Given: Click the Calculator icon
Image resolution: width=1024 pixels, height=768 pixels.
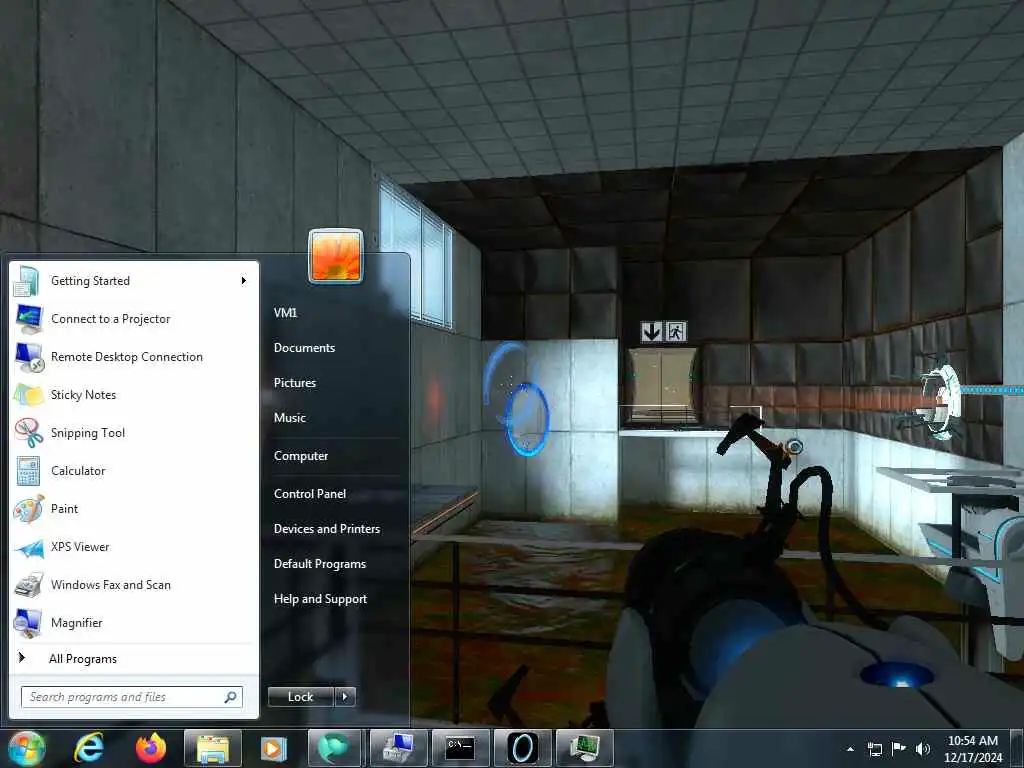Looking at the screenshot, I should (29, 471).
